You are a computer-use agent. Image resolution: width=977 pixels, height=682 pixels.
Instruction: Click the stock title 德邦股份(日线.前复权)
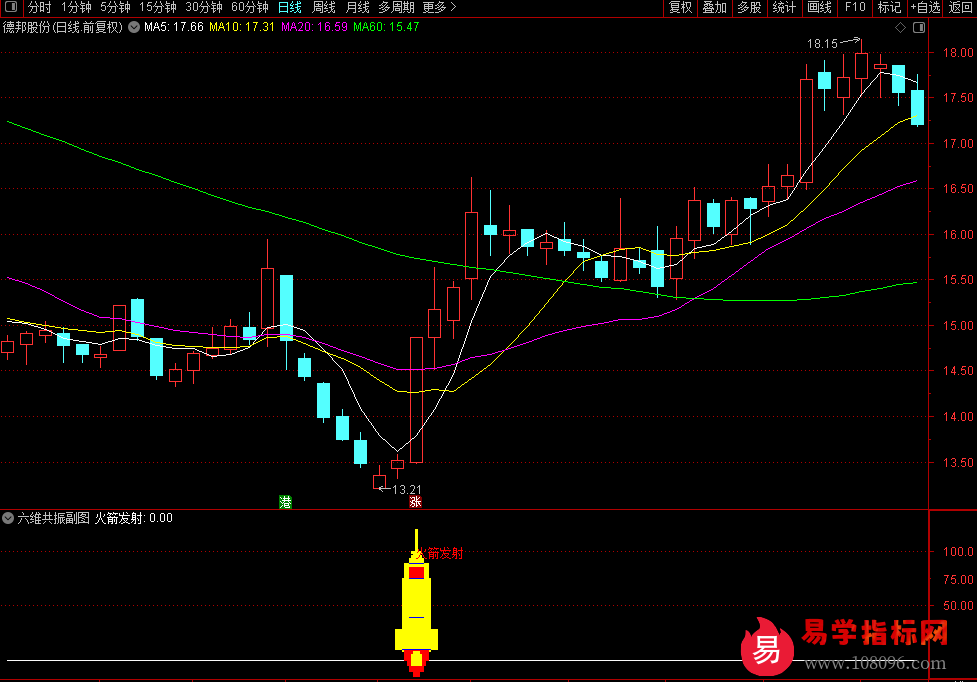[x=63, y=27]
